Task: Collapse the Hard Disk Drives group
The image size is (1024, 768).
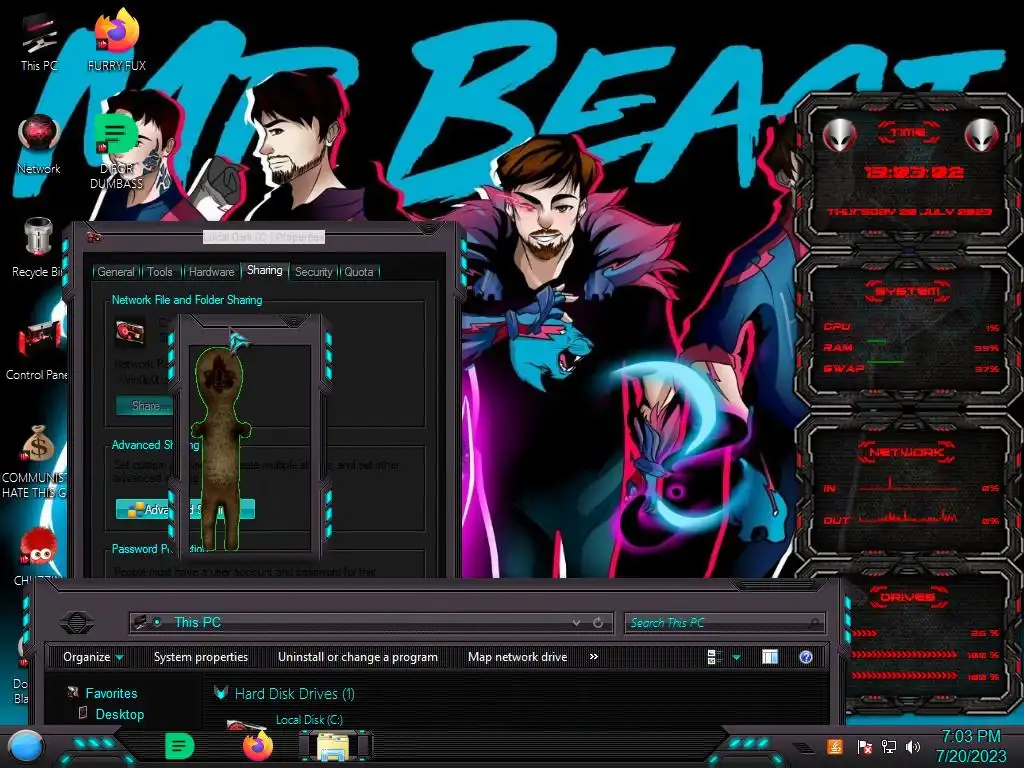Action: [221, 693]
